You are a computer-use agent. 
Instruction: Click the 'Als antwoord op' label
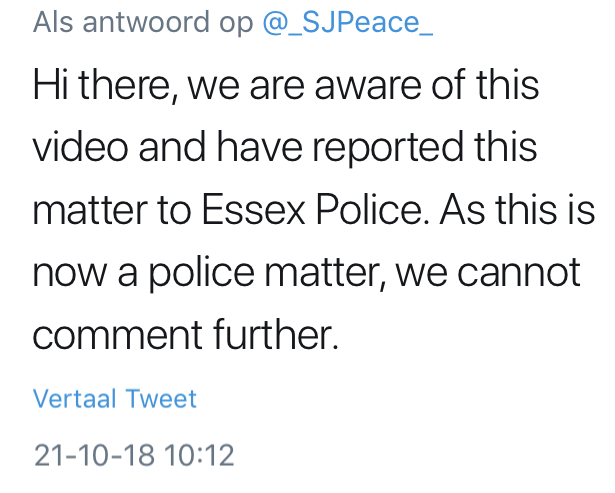143,22
